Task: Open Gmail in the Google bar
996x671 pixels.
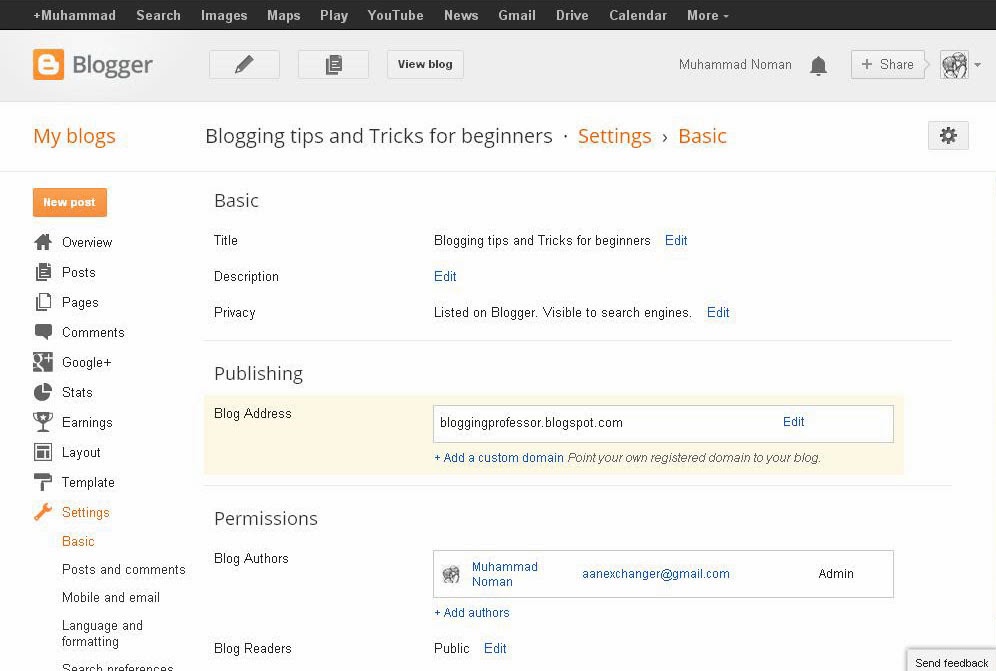Action: pos(516,15)
